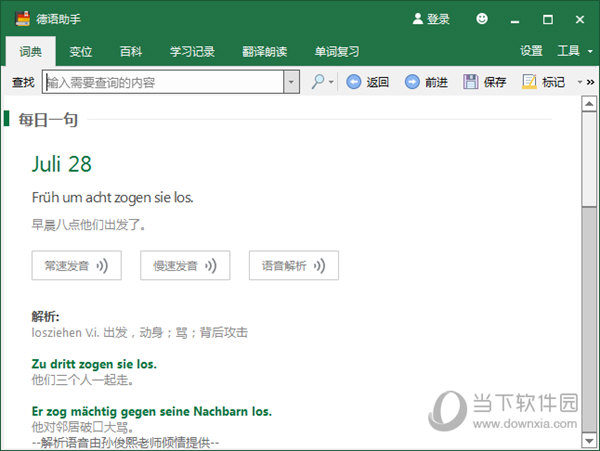
Task: Show more toolbar items via » chevron
Action: pyautogui.click(x=590, y=82)
